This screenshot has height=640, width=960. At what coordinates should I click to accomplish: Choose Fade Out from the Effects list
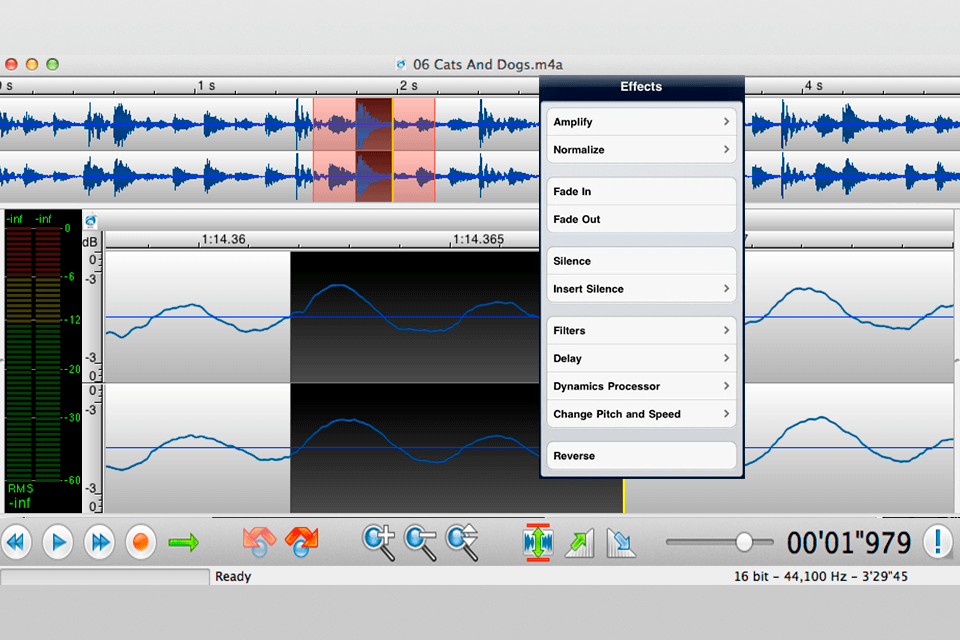641,219
